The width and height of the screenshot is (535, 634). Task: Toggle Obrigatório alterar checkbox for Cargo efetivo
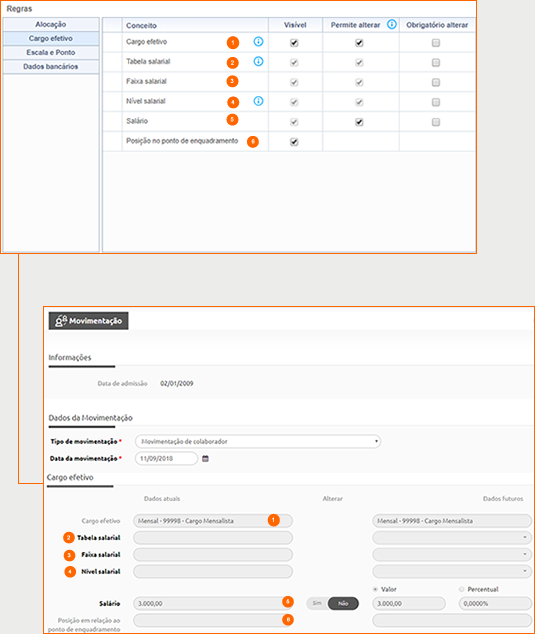436,43
